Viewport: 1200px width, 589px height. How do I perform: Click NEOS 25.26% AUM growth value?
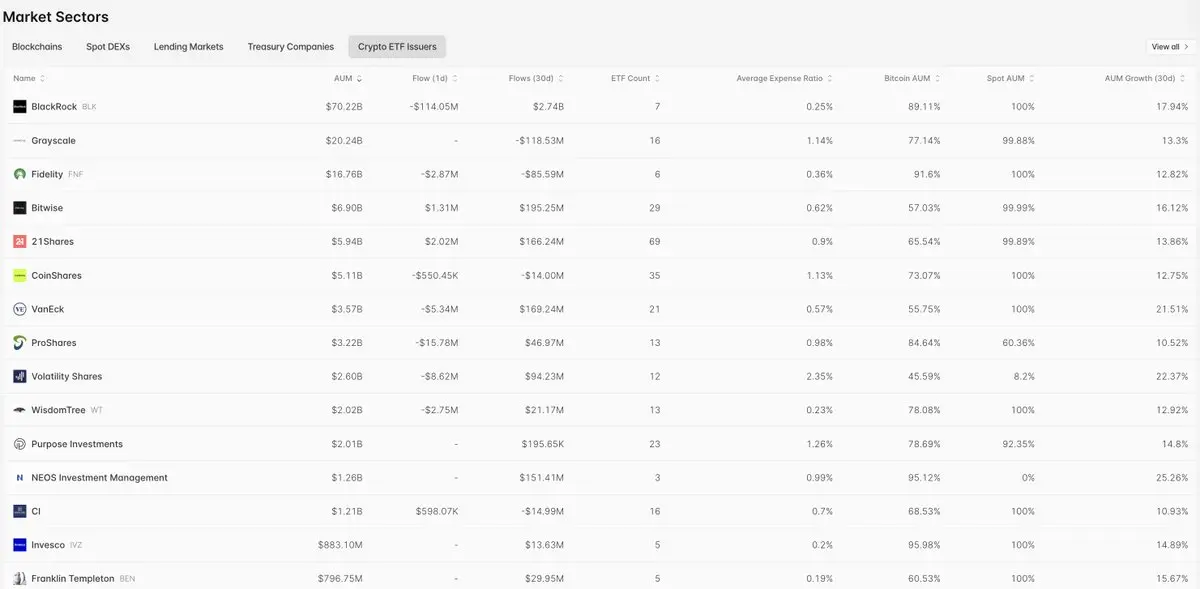tap(1172, 478)
